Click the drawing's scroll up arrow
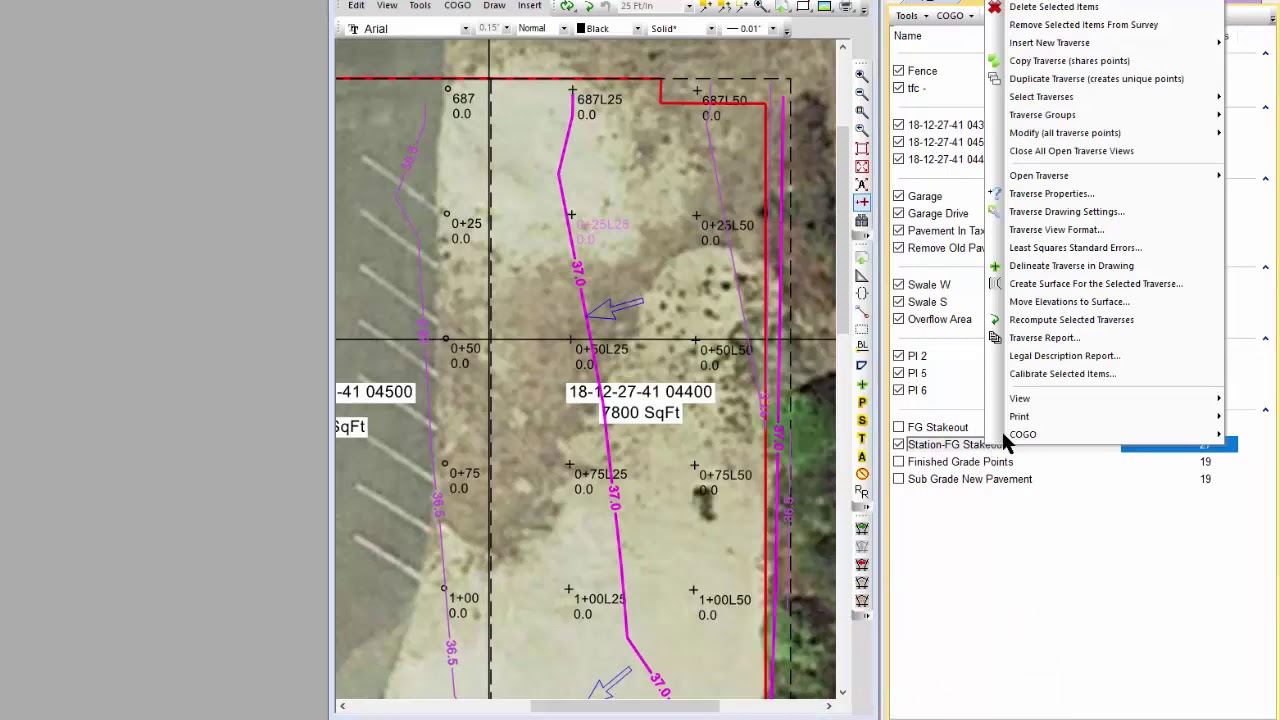This screenshot has height=720, width=1280. pos(842,47)
